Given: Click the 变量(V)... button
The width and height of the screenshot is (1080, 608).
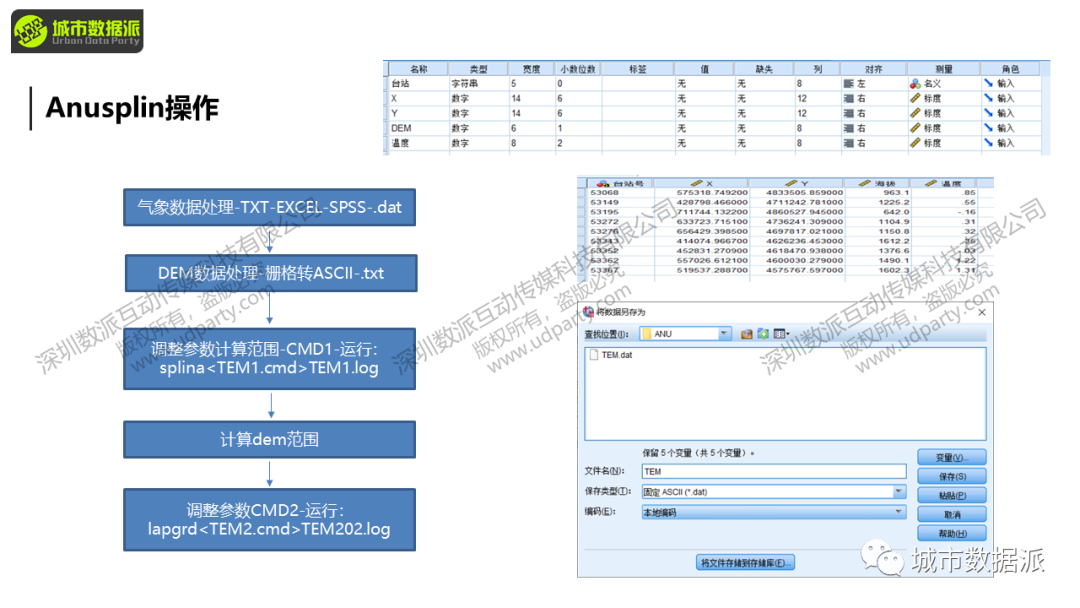Looking at the screenshot, I should (952, 458).
